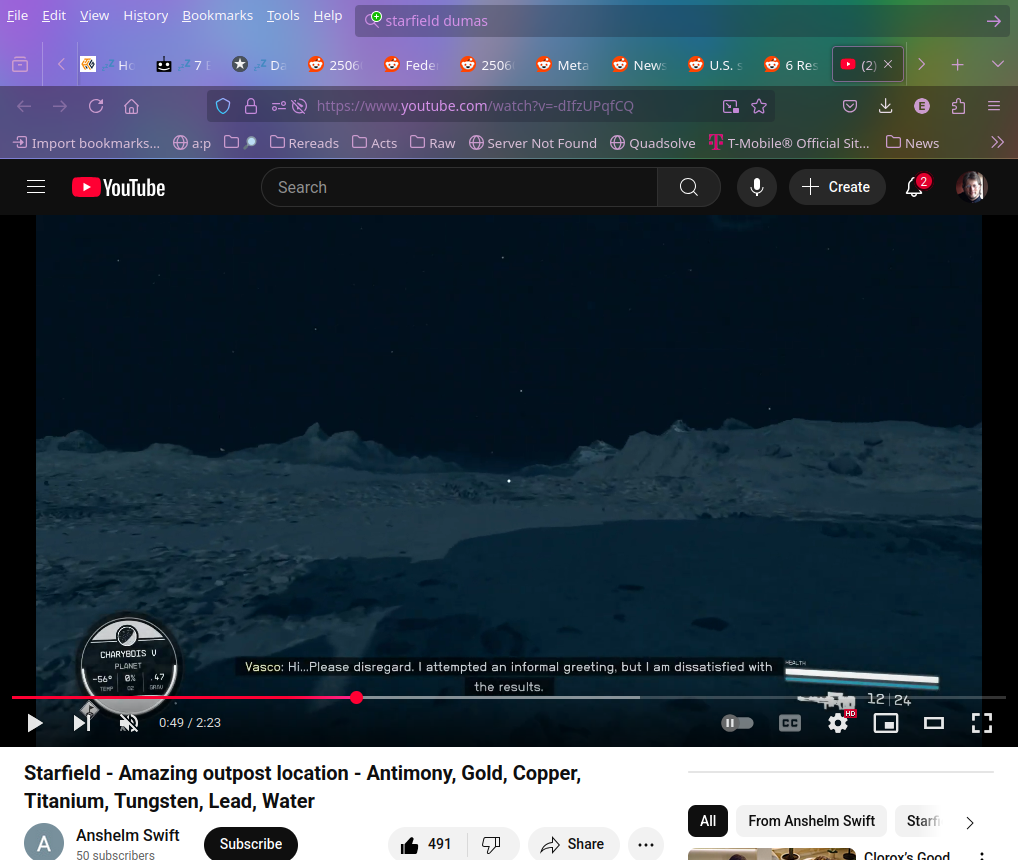Search with your voice microphone

(757, 187)
